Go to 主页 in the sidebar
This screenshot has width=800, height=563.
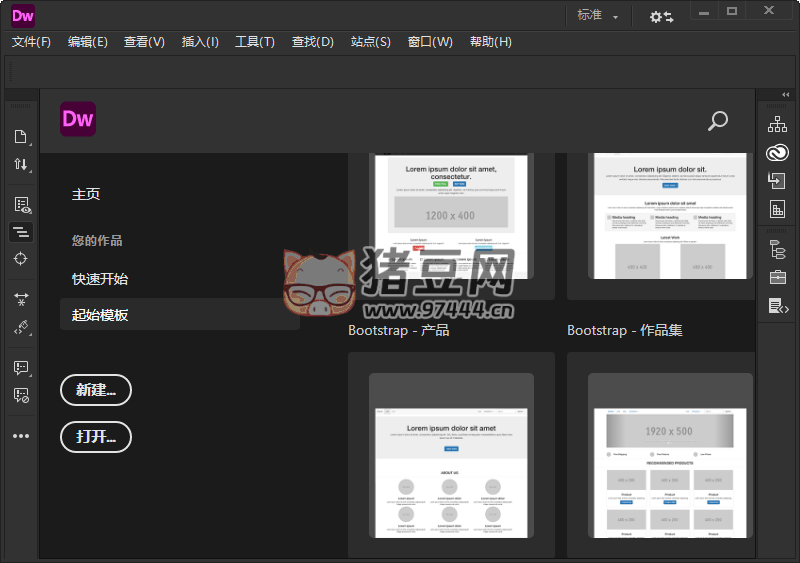coord(86,194)
